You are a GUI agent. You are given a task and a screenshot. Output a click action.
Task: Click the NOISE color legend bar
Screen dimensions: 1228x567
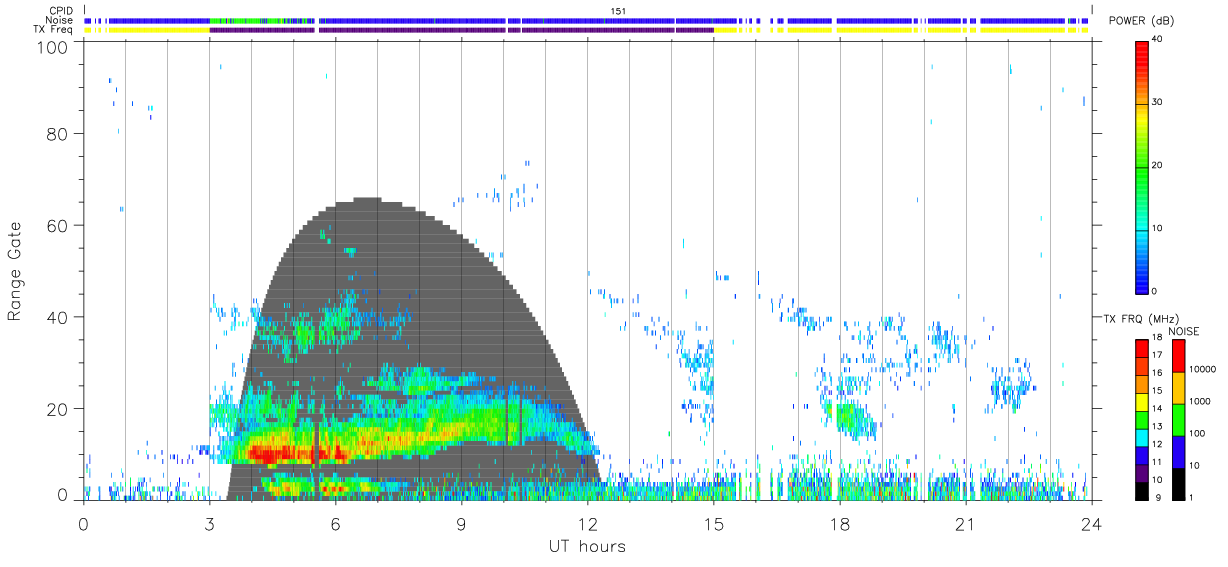(x=1178, y=419)
